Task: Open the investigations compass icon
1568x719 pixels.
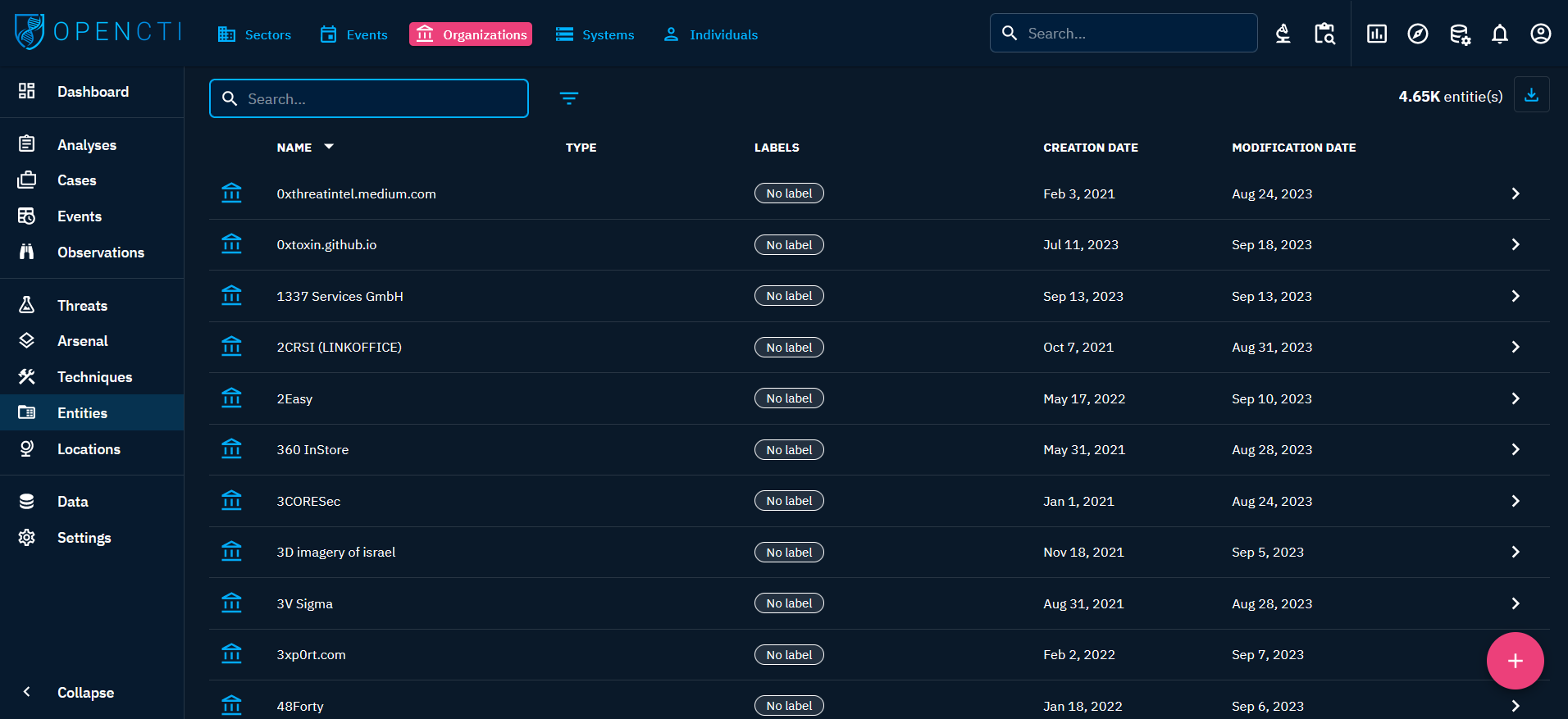Action: [x=1417, y=34]
